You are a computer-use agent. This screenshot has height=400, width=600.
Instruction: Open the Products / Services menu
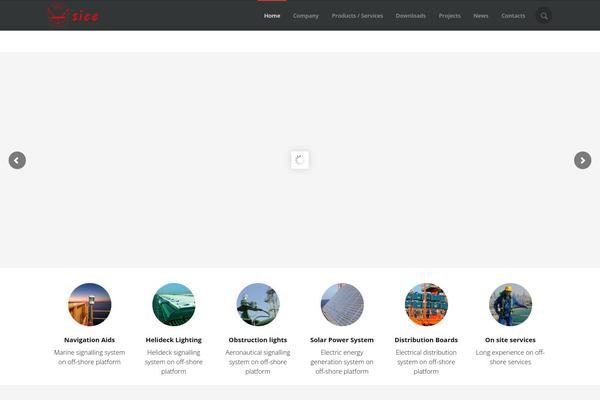click(x=357, y=16)
